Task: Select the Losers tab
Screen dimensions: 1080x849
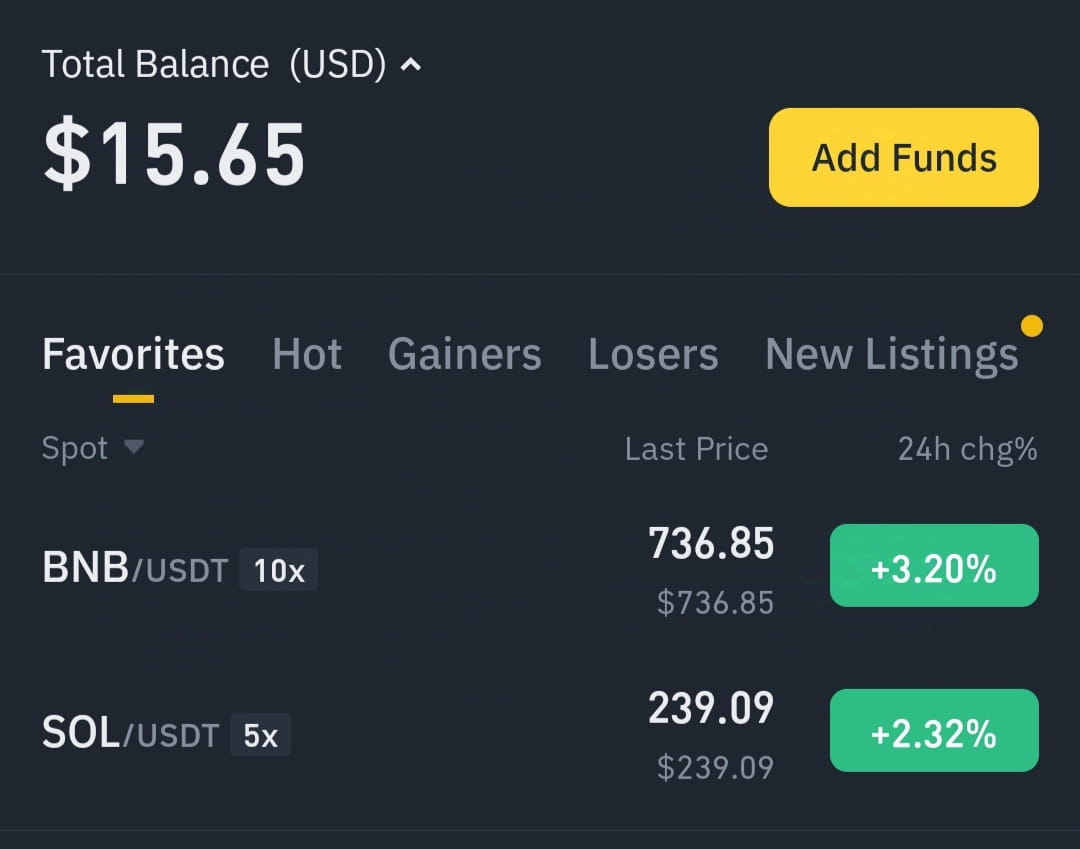Action: tap(653, 354)
